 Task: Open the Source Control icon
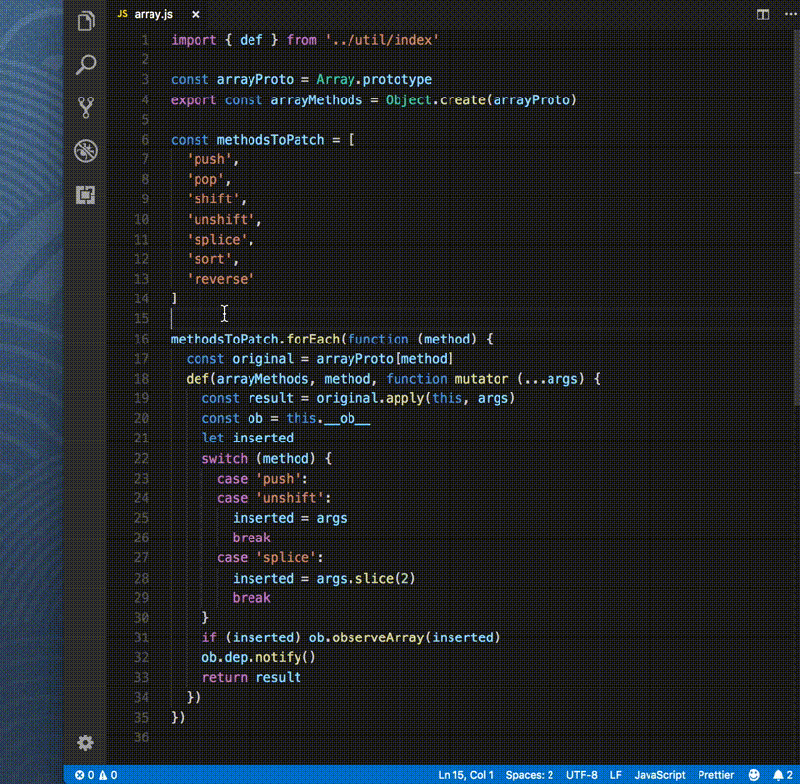[x=85, y=108]
